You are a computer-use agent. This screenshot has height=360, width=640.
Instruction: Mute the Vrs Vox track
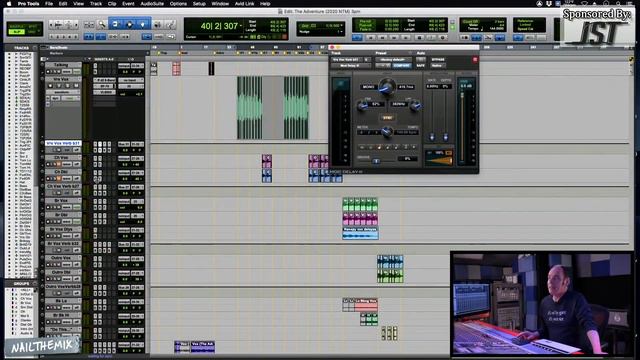76,86
